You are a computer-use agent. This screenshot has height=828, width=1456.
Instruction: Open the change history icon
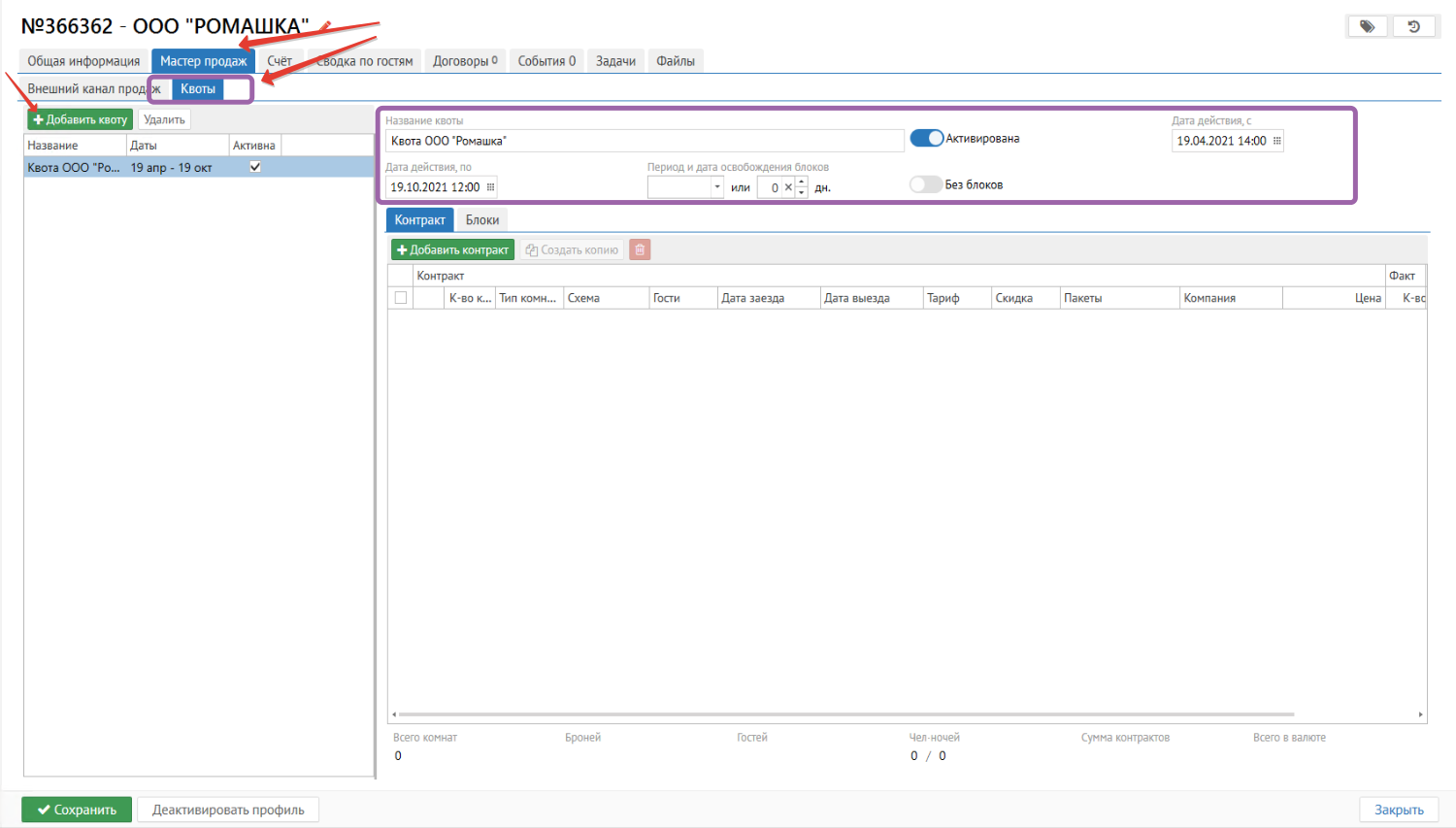pyautogui.click(x=1414, y=26)
